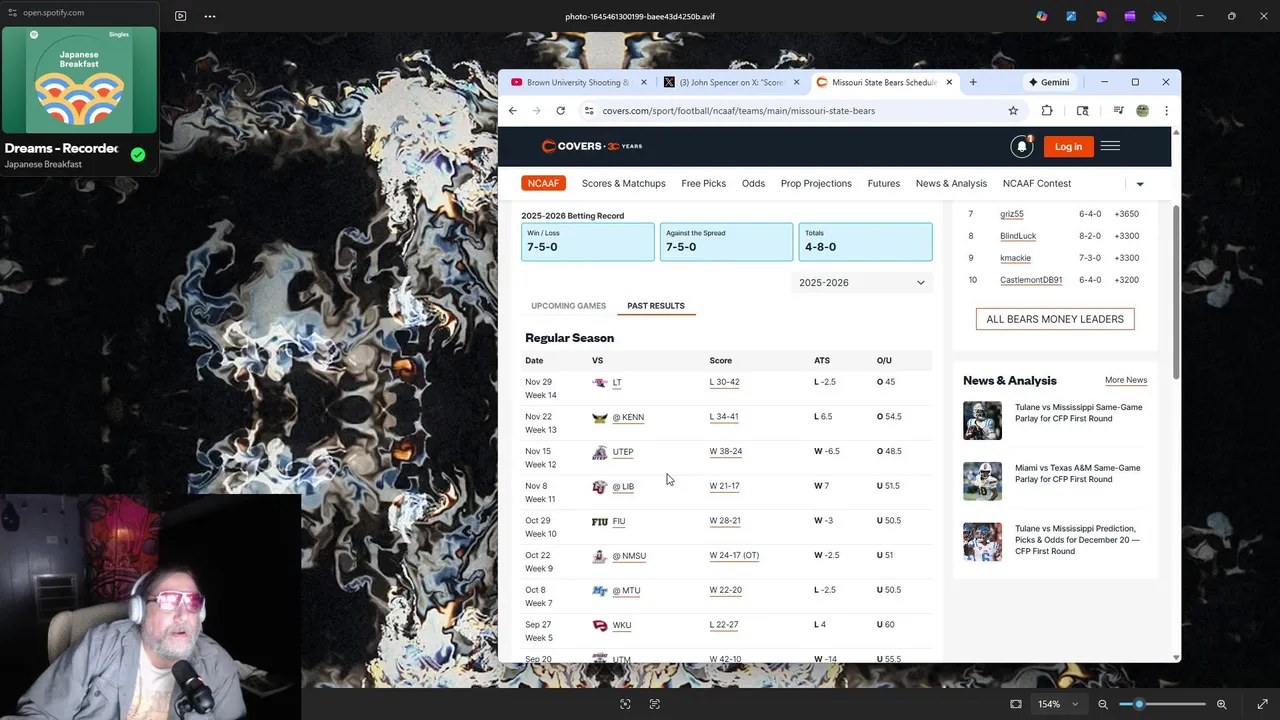1280x720 pixels.
Task: Open NCAAF Contest menu item
Action: [1037, 184]
